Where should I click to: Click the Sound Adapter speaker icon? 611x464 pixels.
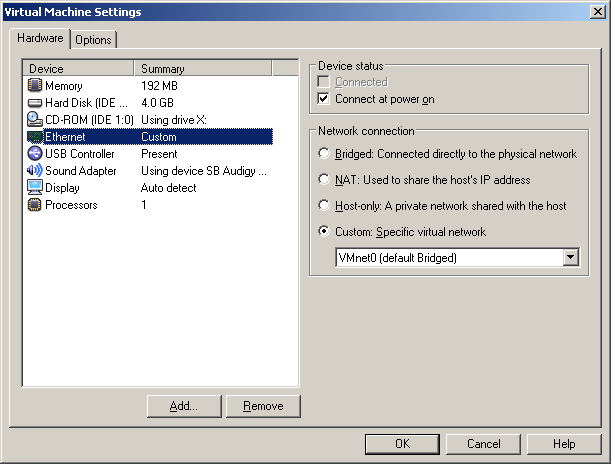pos(34,171)
